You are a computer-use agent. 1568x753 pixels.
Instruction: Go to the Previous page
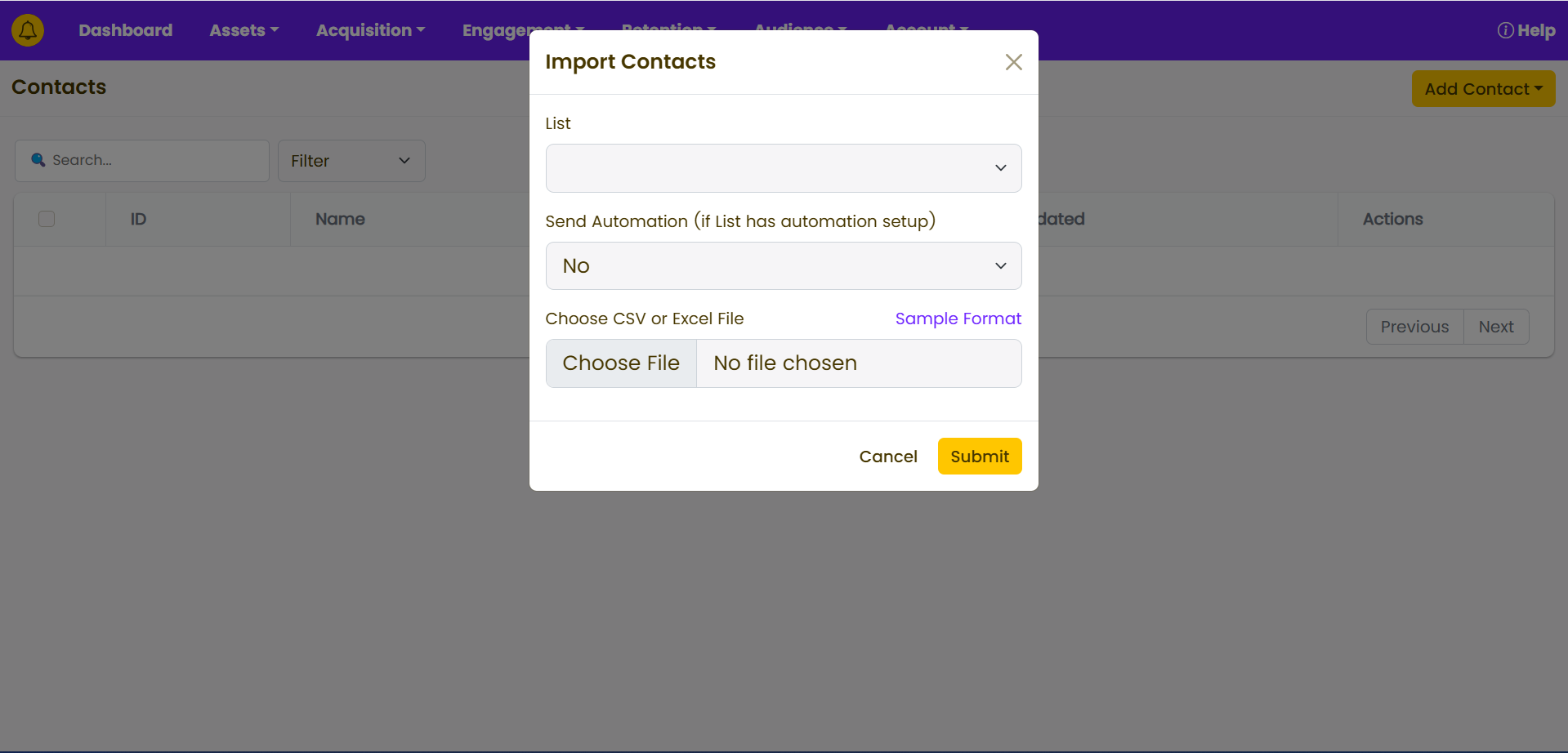[x=1414, y=327]
